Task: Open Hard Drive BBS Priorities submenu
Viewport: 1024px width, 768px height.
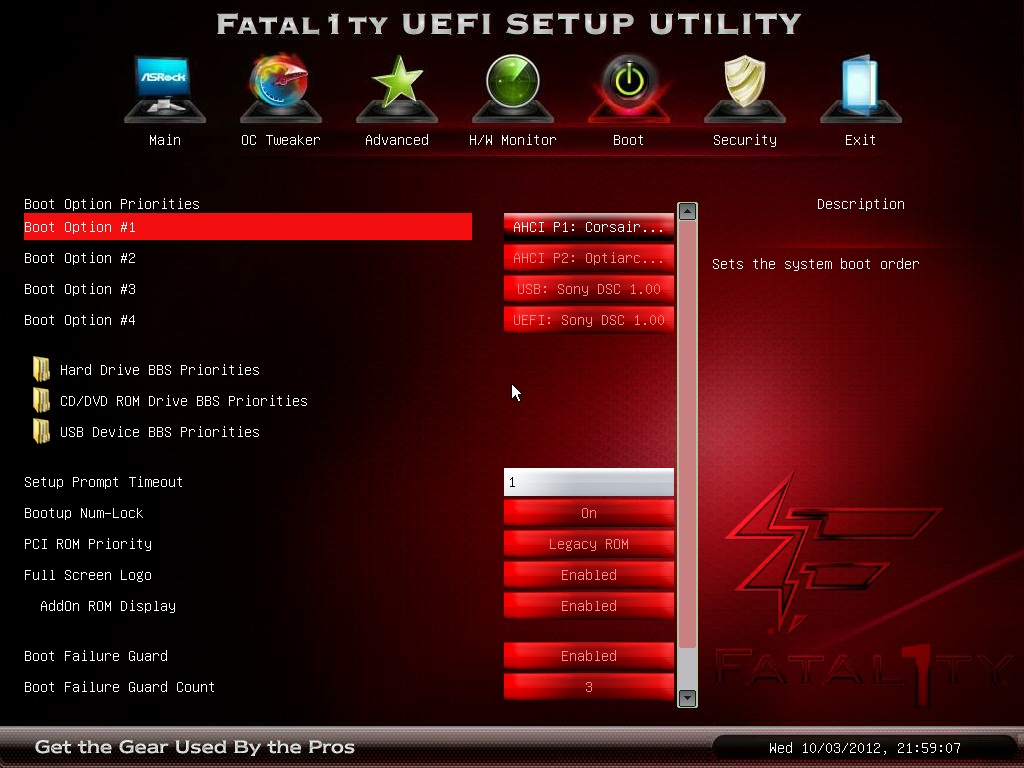Action: click(x=159, y=370)
